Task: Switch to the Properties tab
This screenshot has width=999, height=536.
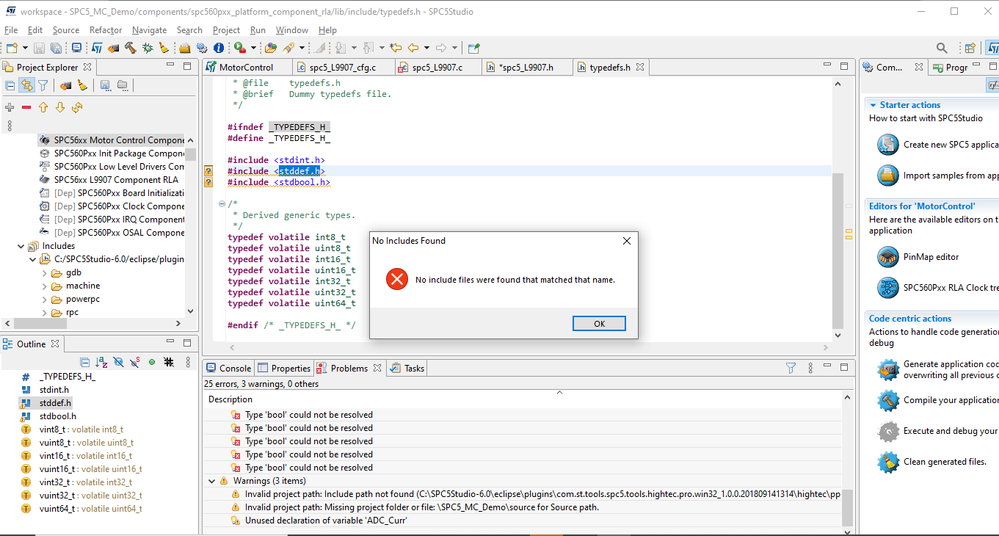Action: coord(284,368)
